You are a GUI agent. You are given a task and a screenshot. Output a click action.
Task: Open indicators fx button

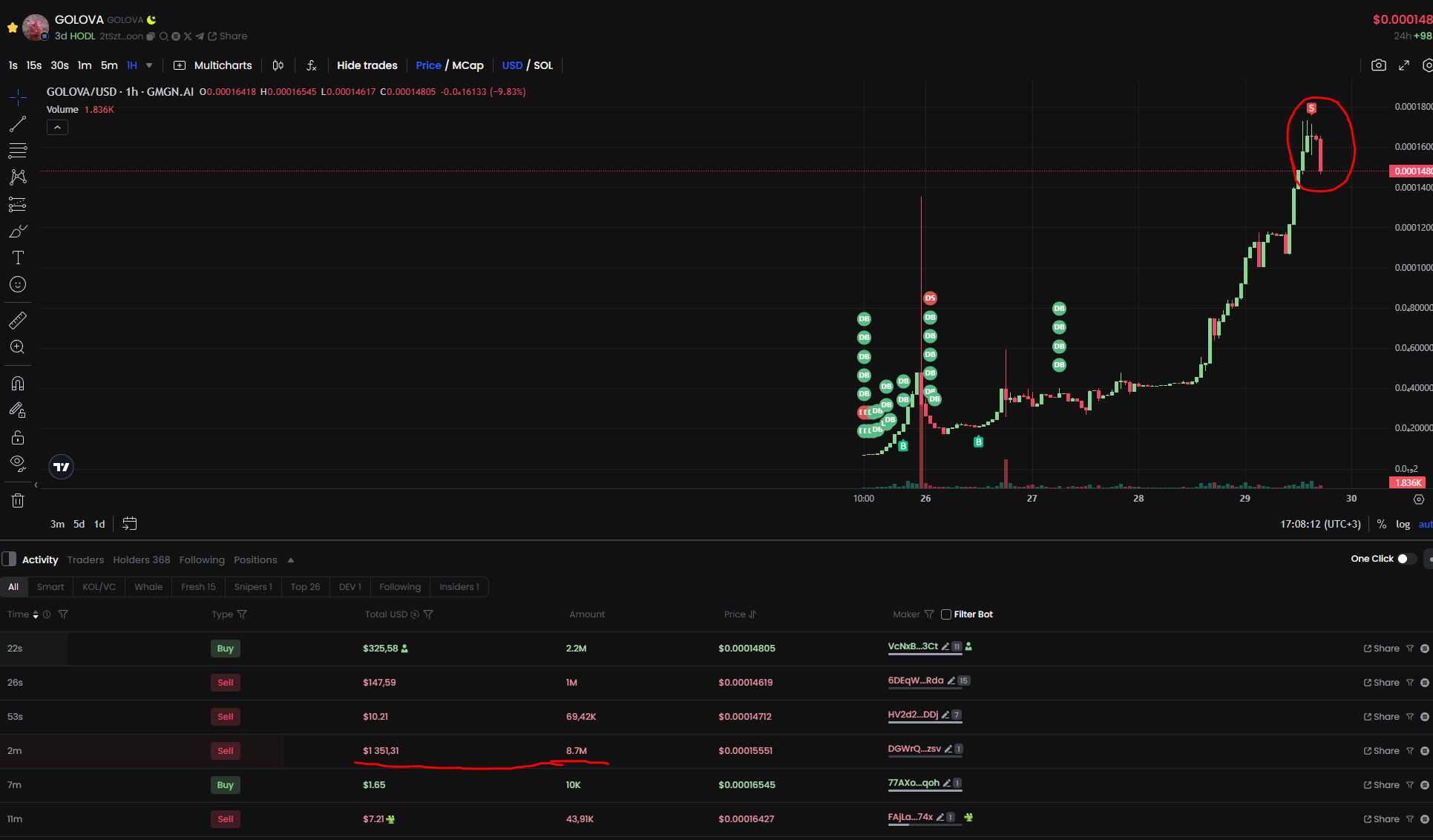pyautogui.click(x=312, y=65)
